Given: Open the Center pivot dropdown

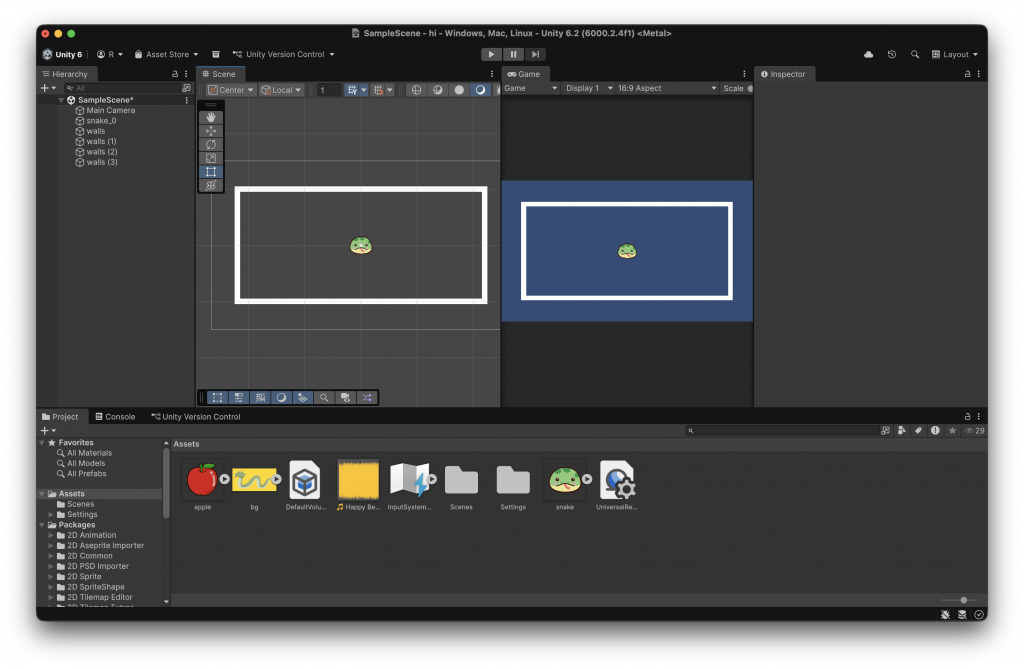Looking at the screenshot, I should pyautogui.click(x=231, y=90).
